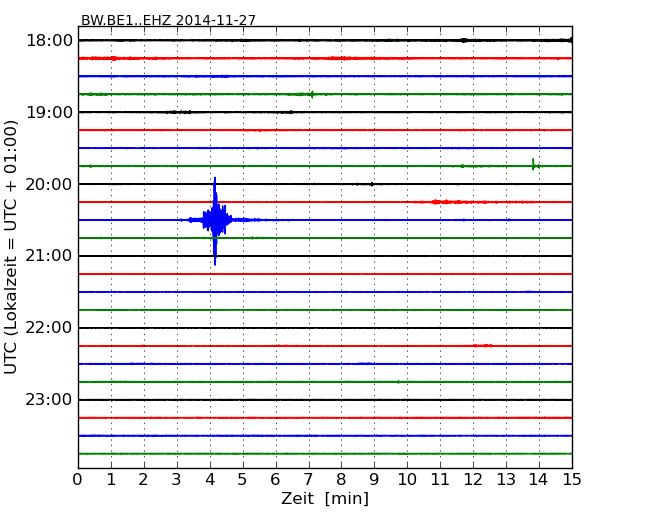Viewport: 650px width, 520px height.
Task: Click the x-axis tick label 4
Action: [x=210, y=480]
